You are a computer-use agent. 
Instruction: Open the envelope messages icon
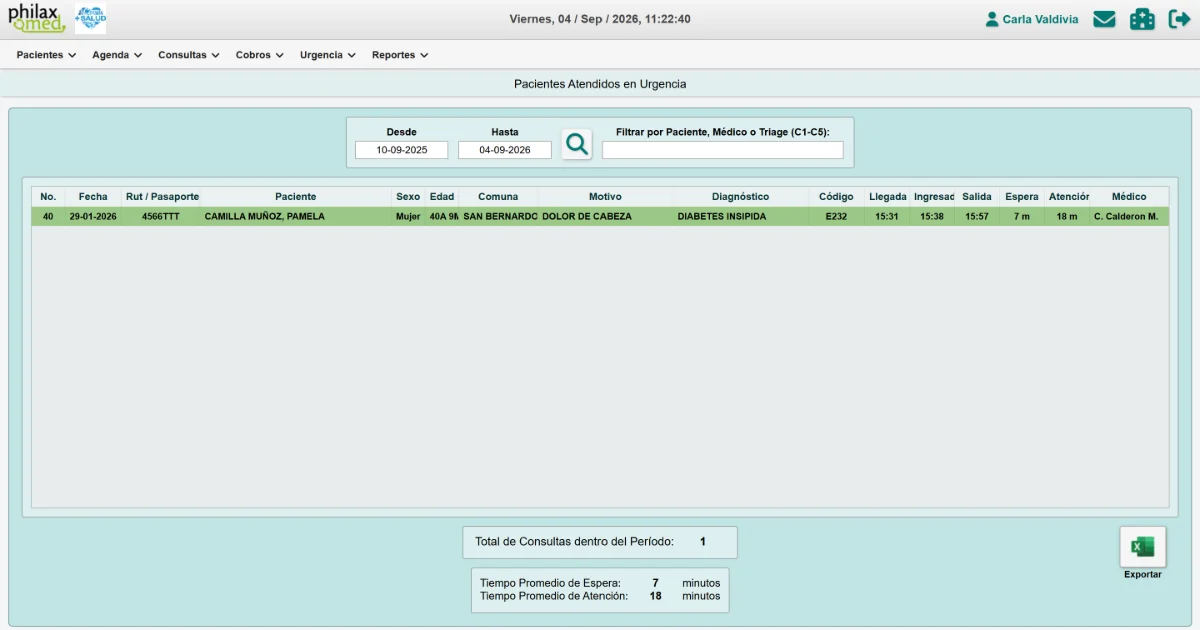pyautogui.click(x=1104, y=19)
